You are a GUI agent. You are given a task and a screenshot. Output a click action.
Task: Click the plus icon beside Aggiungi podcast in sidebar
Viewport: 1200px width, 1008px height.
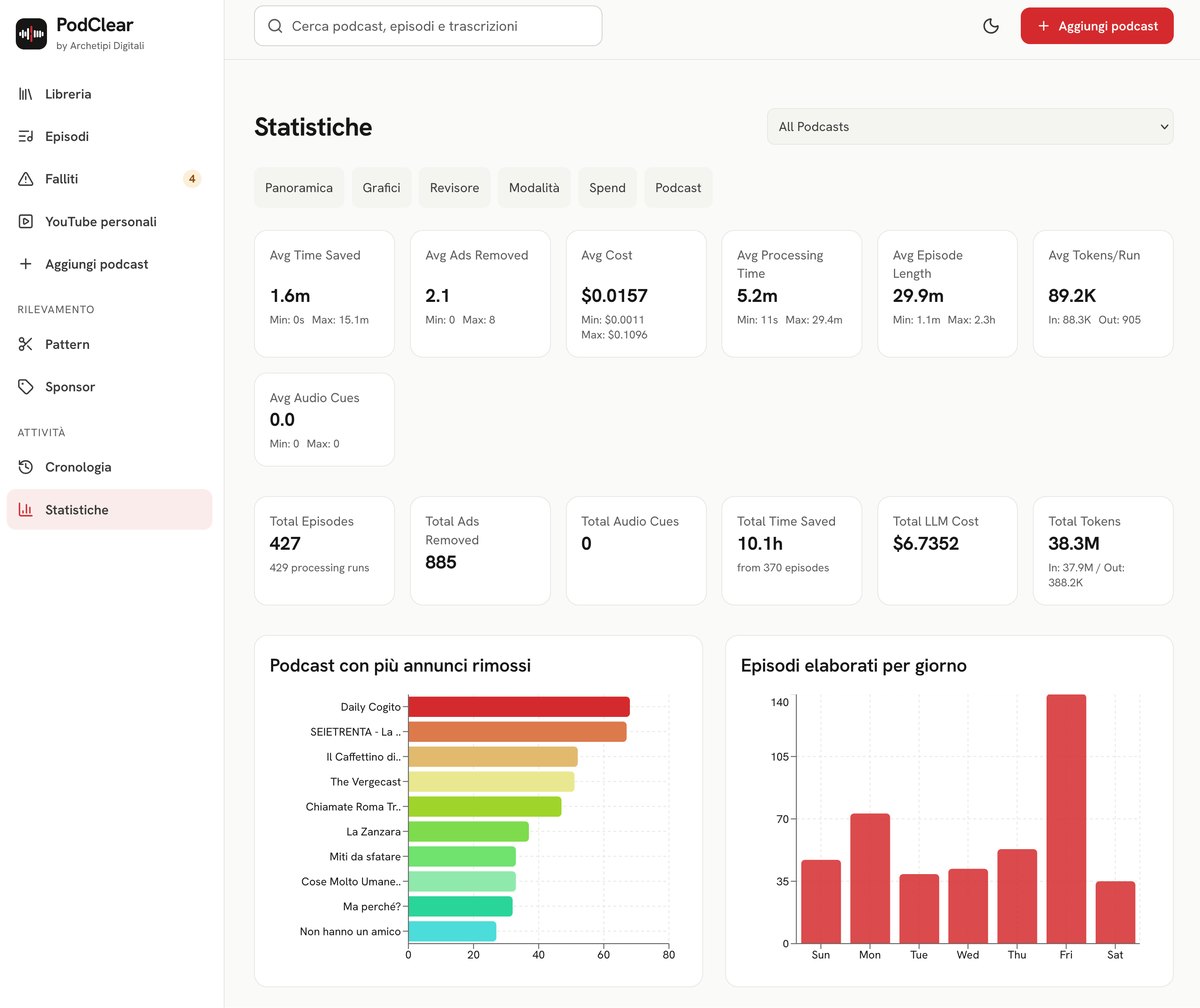(x=26, y=265)
